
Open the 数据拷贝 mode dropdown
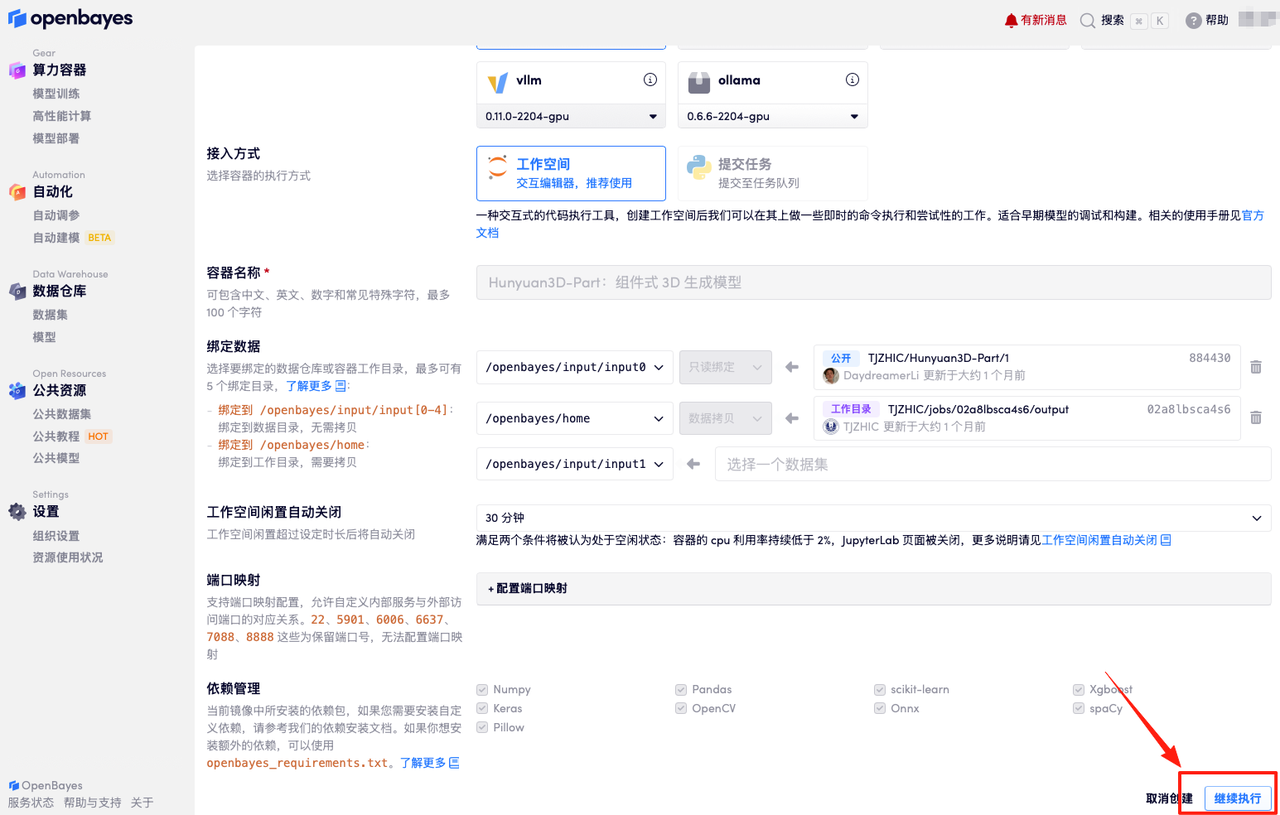coord(725,418)
